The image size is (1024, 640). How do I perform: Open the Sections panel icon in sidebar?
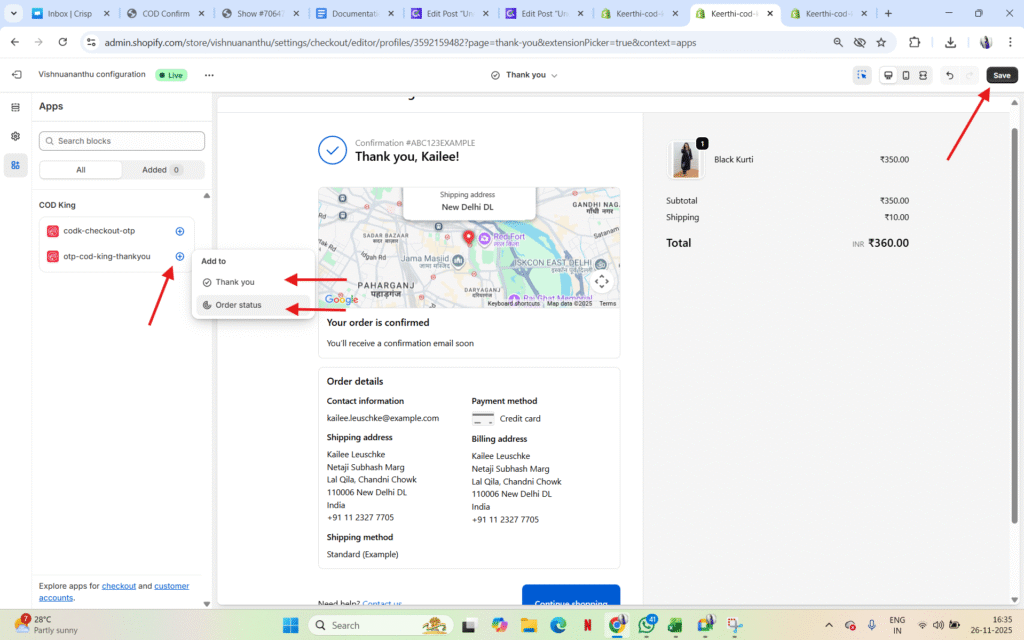click(x=16, y=107)
